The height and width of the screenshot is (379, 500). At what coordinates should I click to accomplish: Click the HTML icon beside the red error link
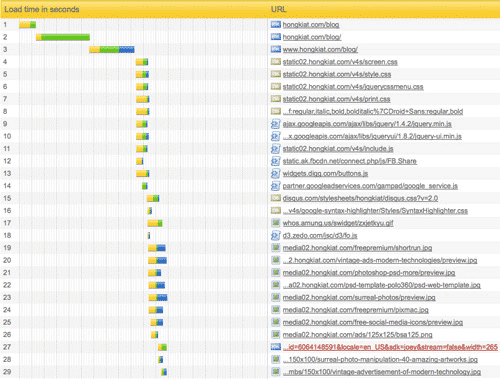[276, 347]
